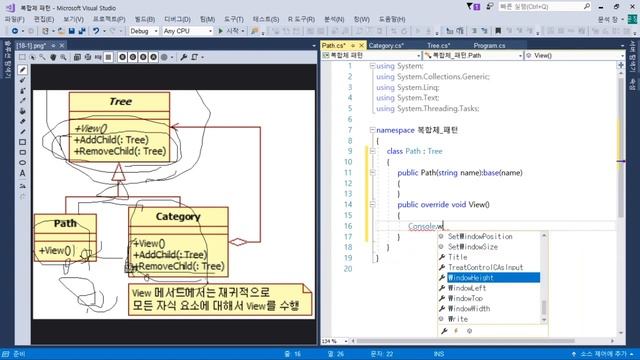Click the magic wand selection tool
Image resolution: width=640 pixels, height=360 pixels.
point(42,57)
